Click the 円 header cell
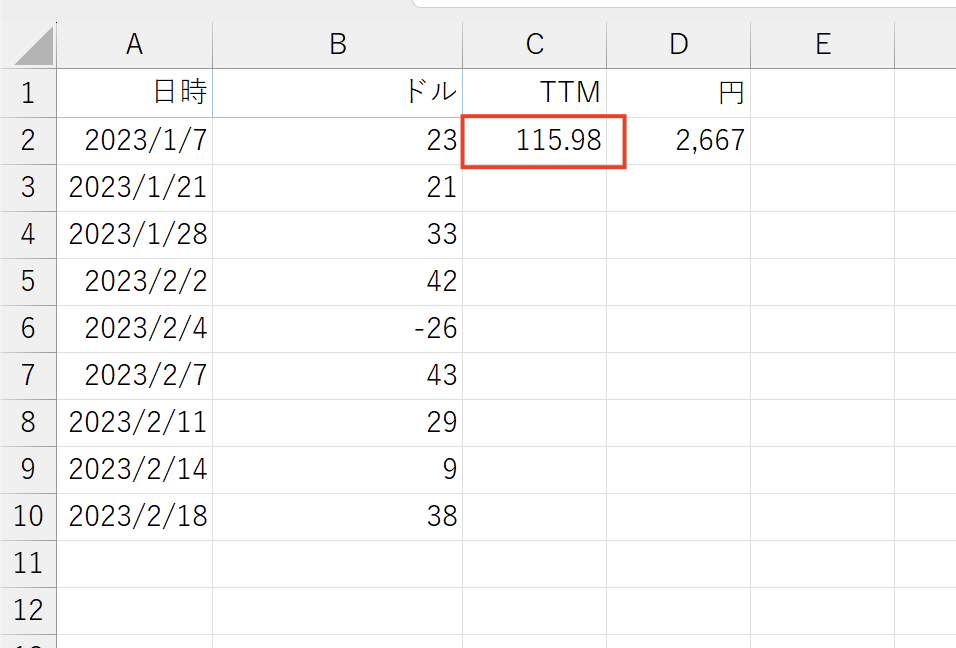 (x=679, y=93)
